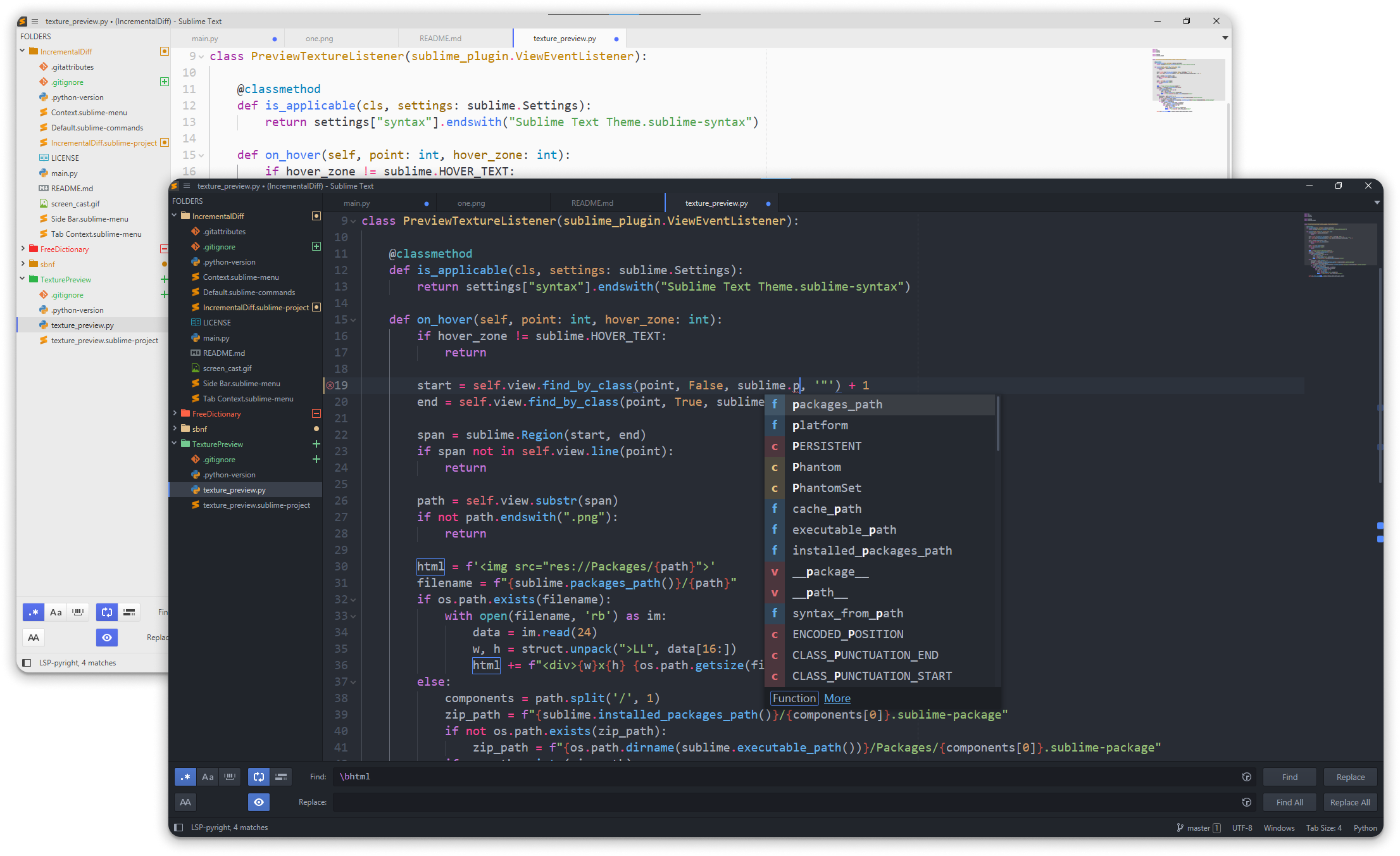Screen dimensions: 1400x856
Task: Click class icon beside Phantom completion
Action: coord(775,467)
